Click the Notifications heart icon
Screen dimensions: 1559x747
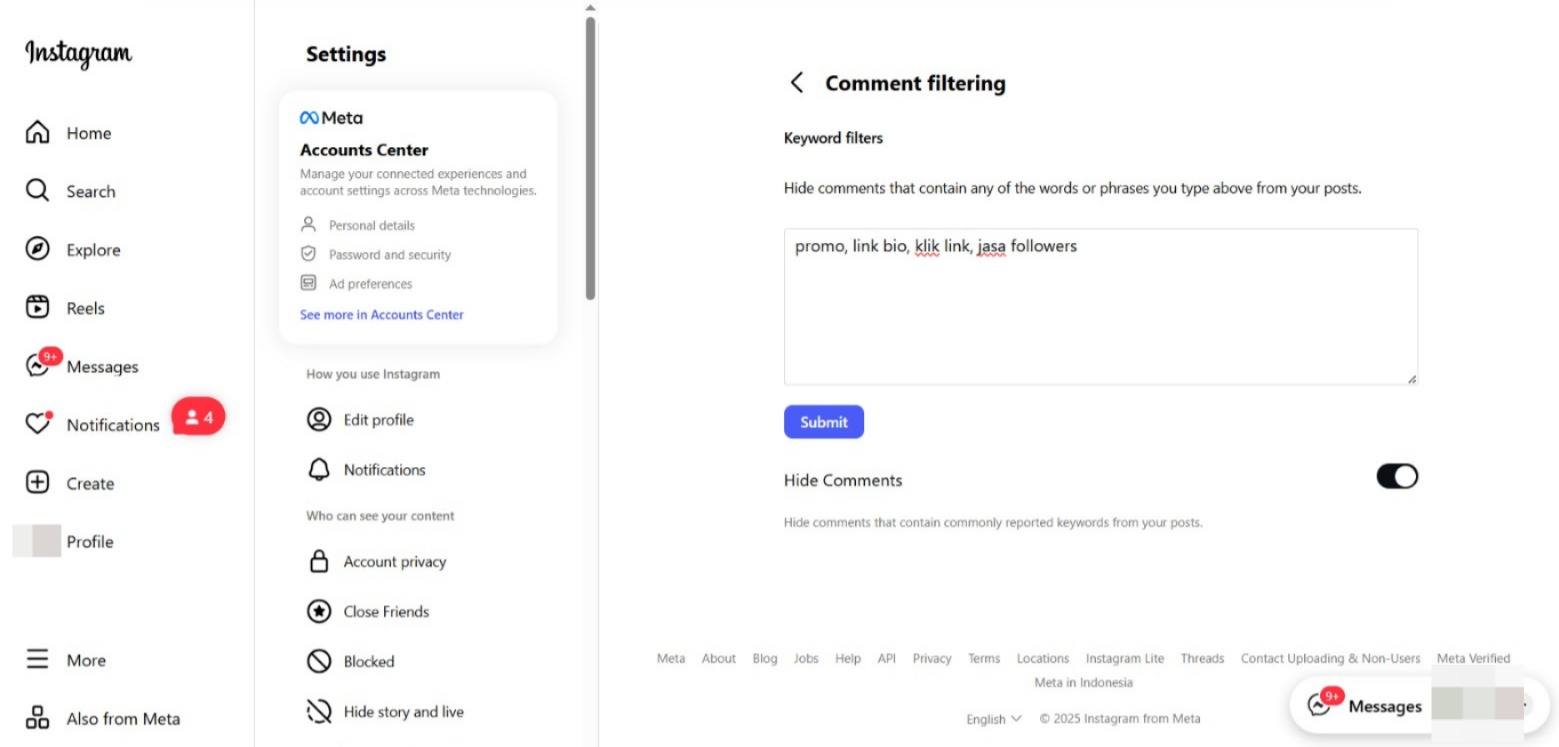[x=37, y=425]
